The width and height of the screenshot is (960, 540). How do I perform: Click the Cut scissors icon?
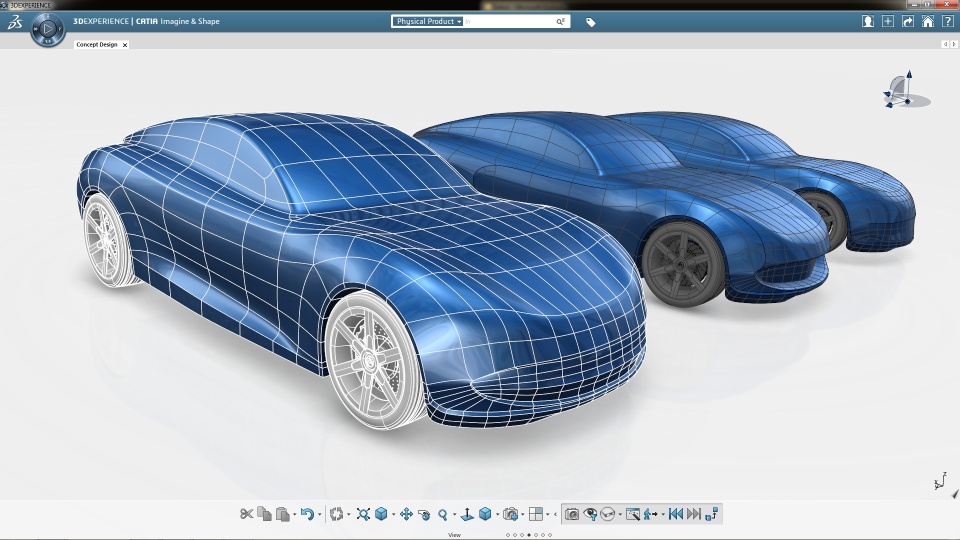coord(246,514)
